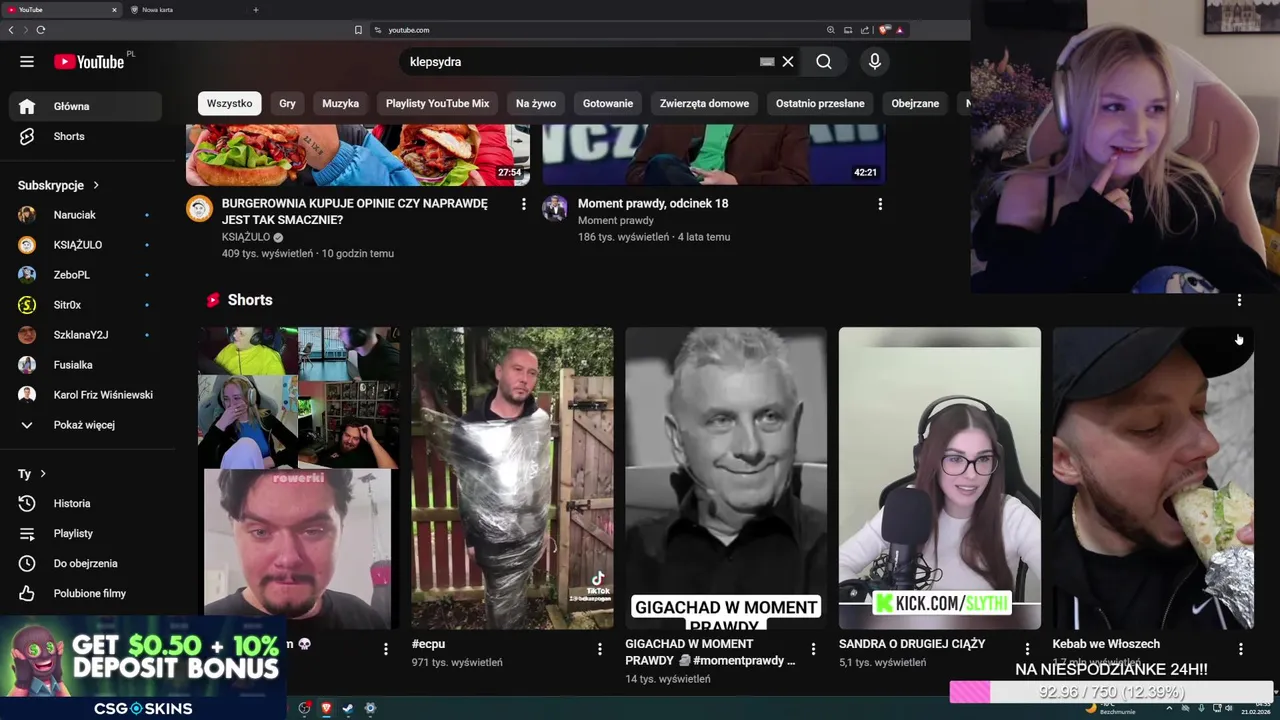The width and height of the screenshot is (1280, 720).
Task: Open Playlisty in sidebar
Action: 85,534
